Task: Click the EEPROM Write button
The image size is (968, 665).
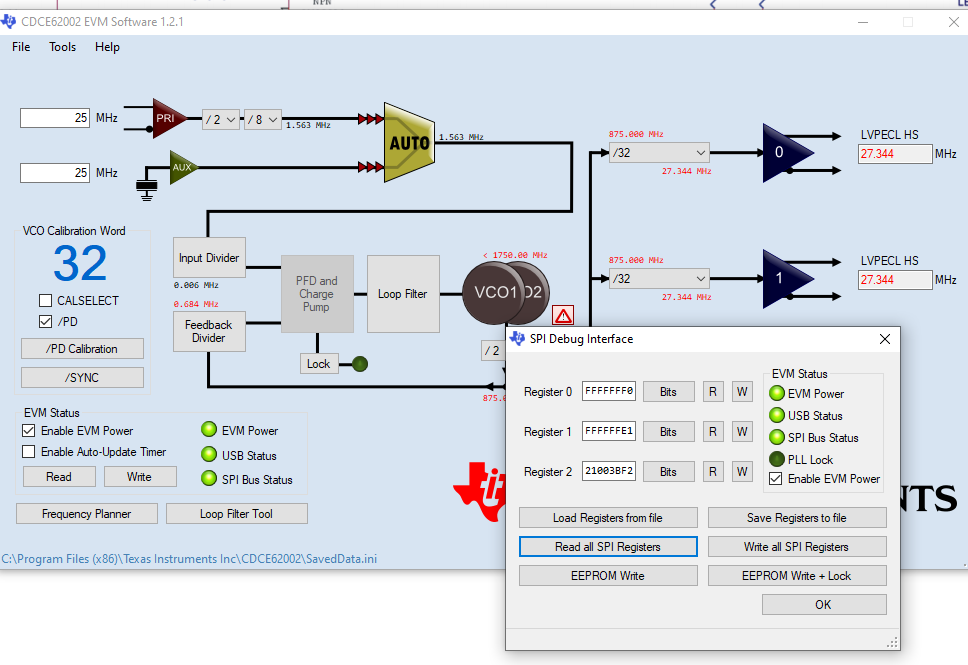Action: pos(608,575)
